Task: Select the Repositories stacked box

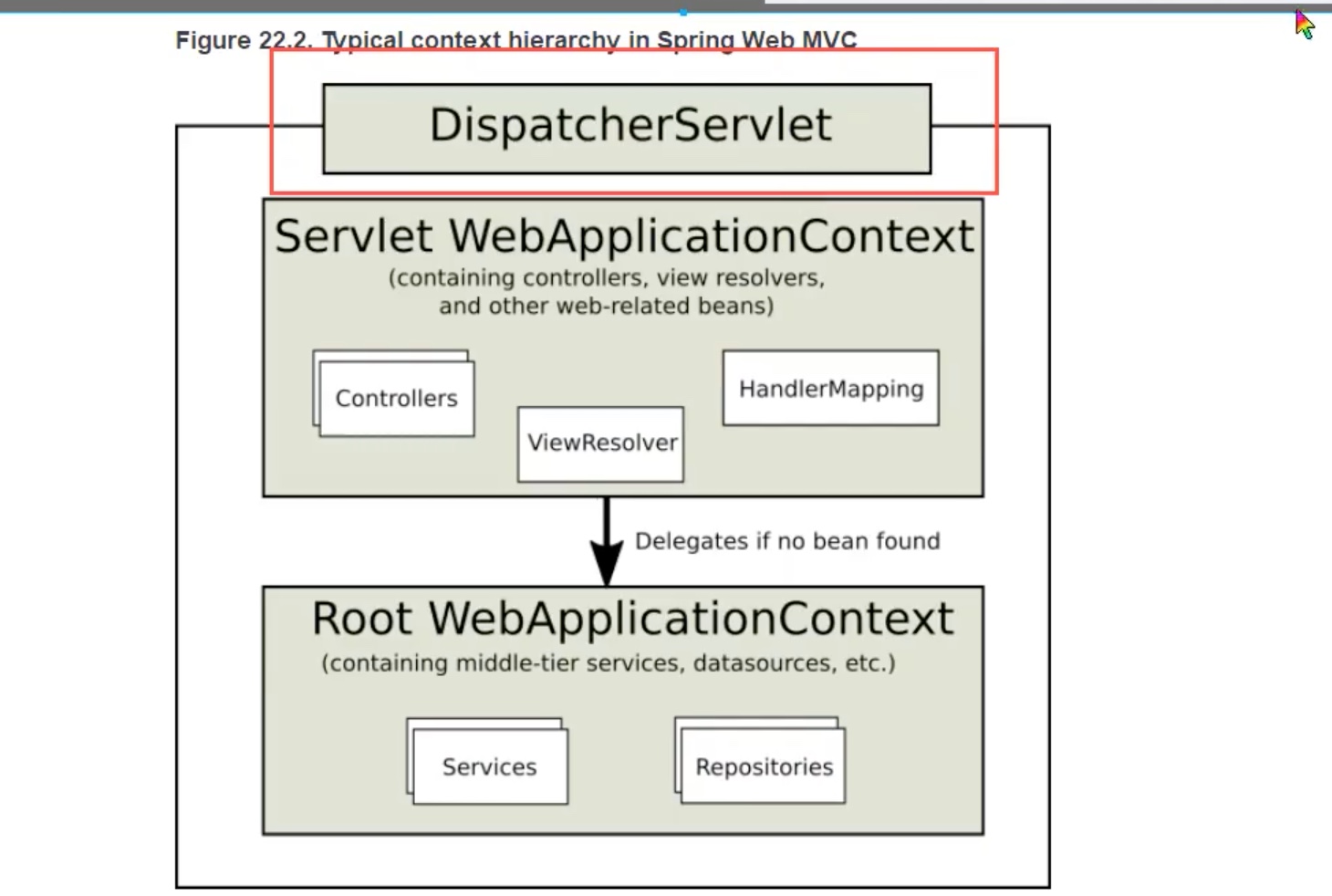Action: click(x=764, y=766)
